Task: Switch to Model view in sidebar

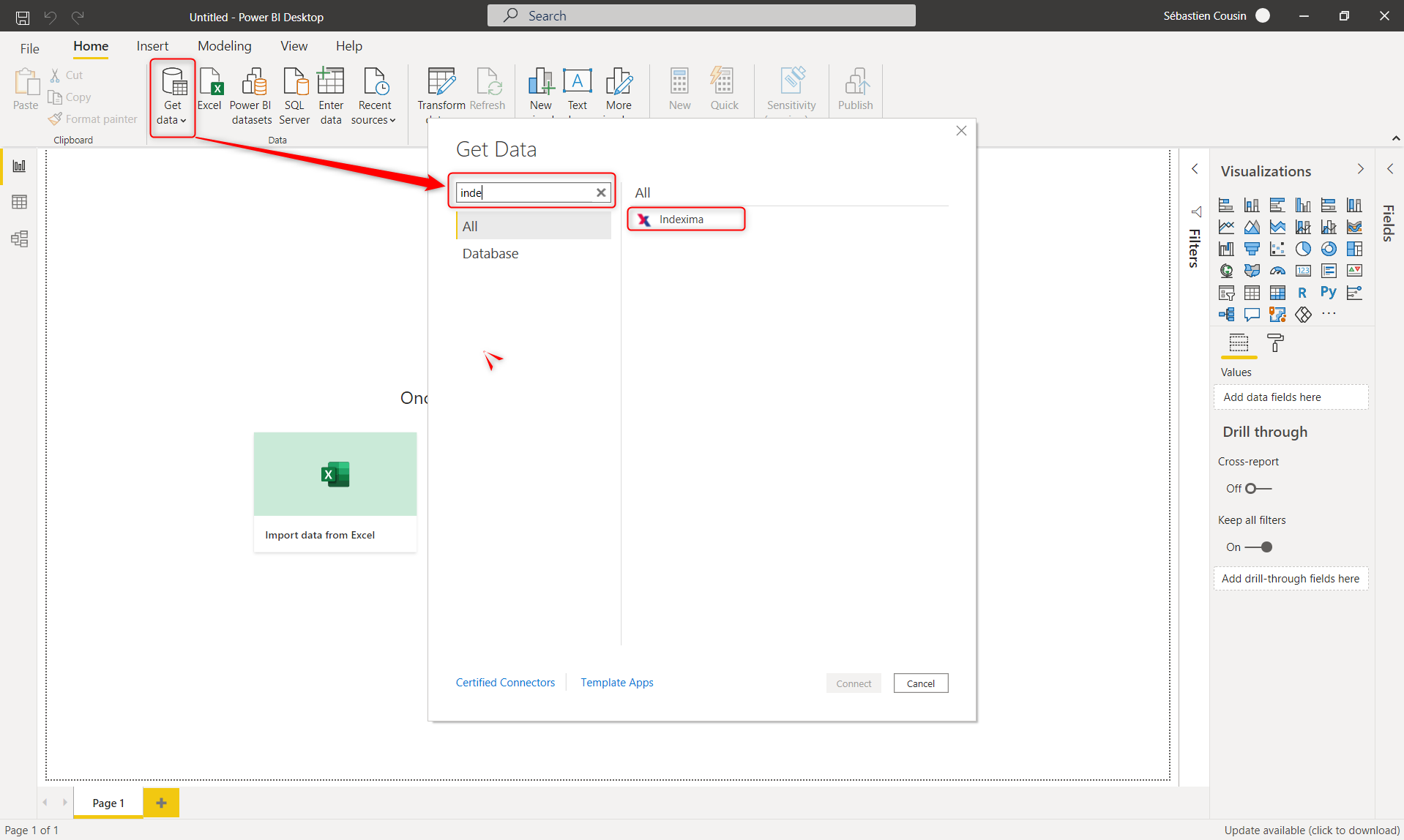Action: [20, 239]
